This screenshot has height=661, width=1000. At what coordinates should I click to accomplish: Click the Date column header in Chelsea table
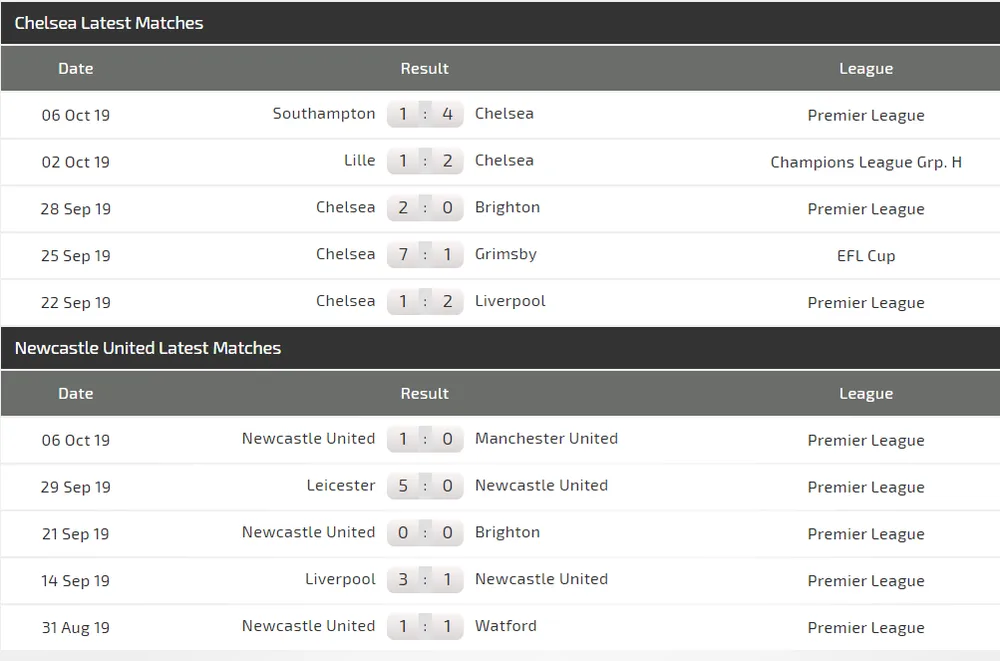[x=76, y=69]
